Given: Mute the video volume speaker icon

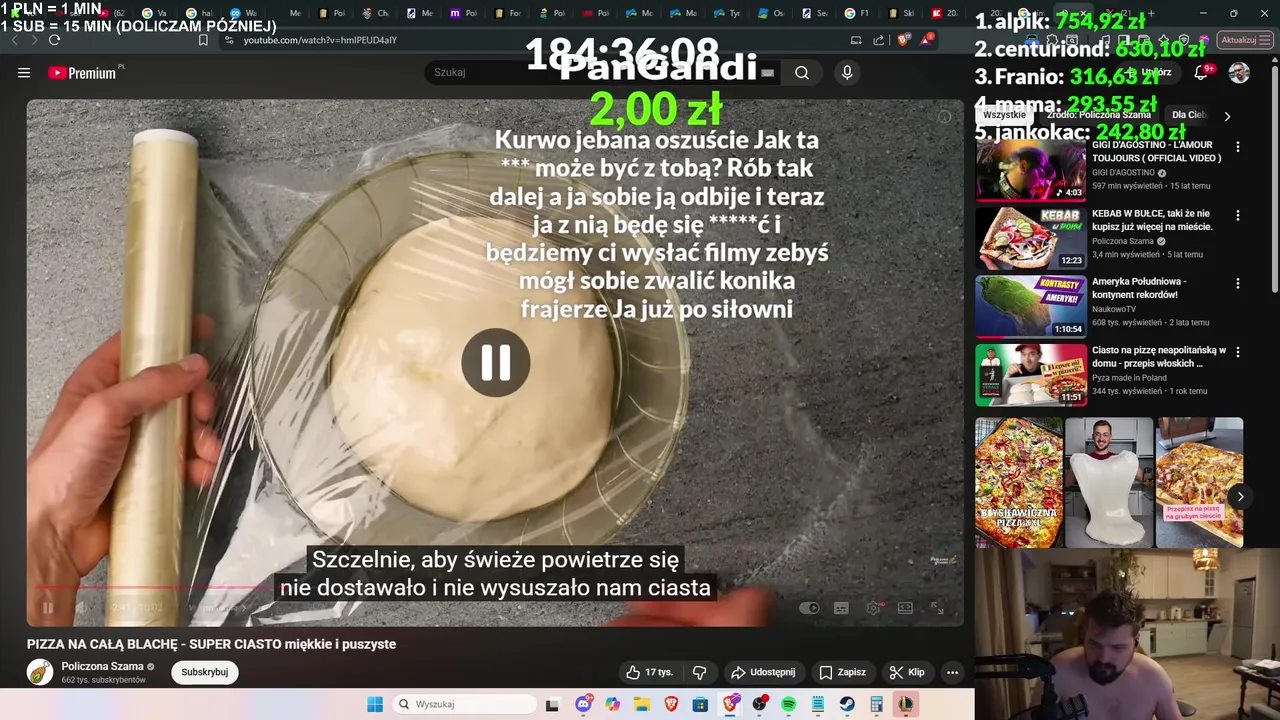Looking at the screenshot, I should click(82, 607).
